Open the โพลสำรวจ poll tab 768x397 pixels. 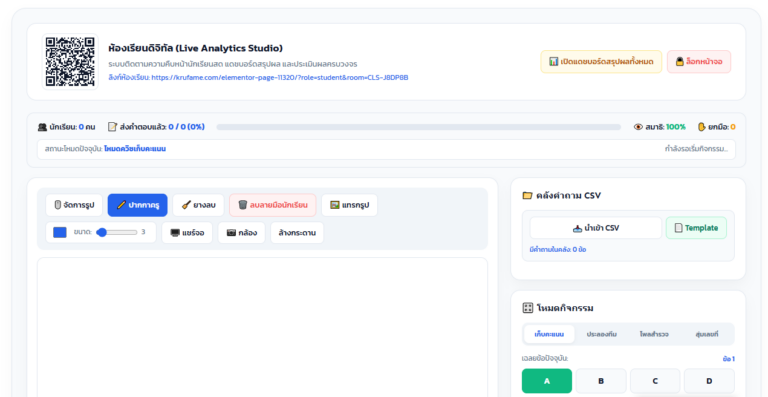[654, 334]
